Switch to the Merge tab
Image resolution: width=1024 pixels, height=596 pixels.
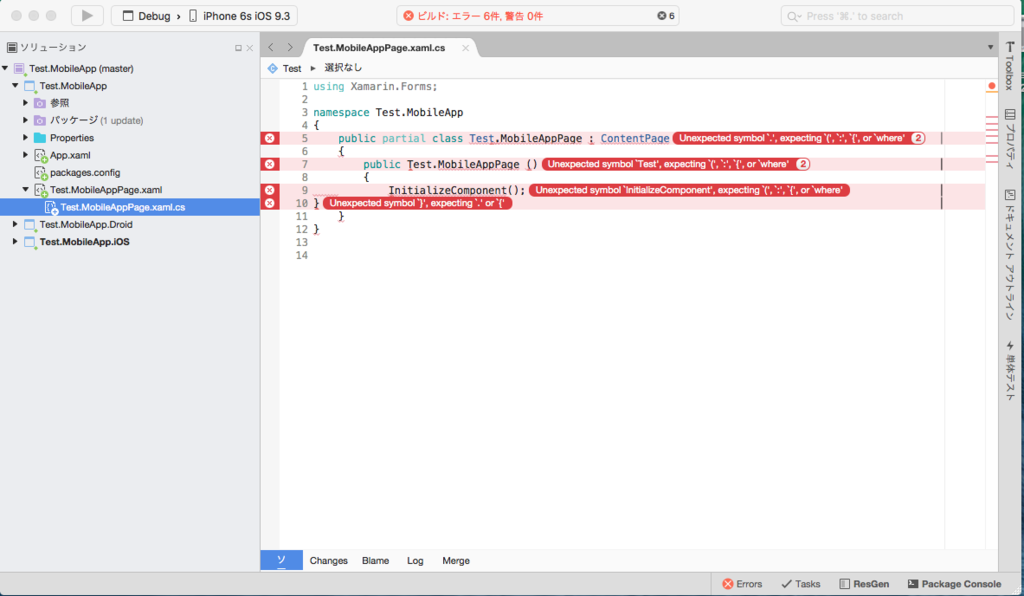(x=456, y=560)
